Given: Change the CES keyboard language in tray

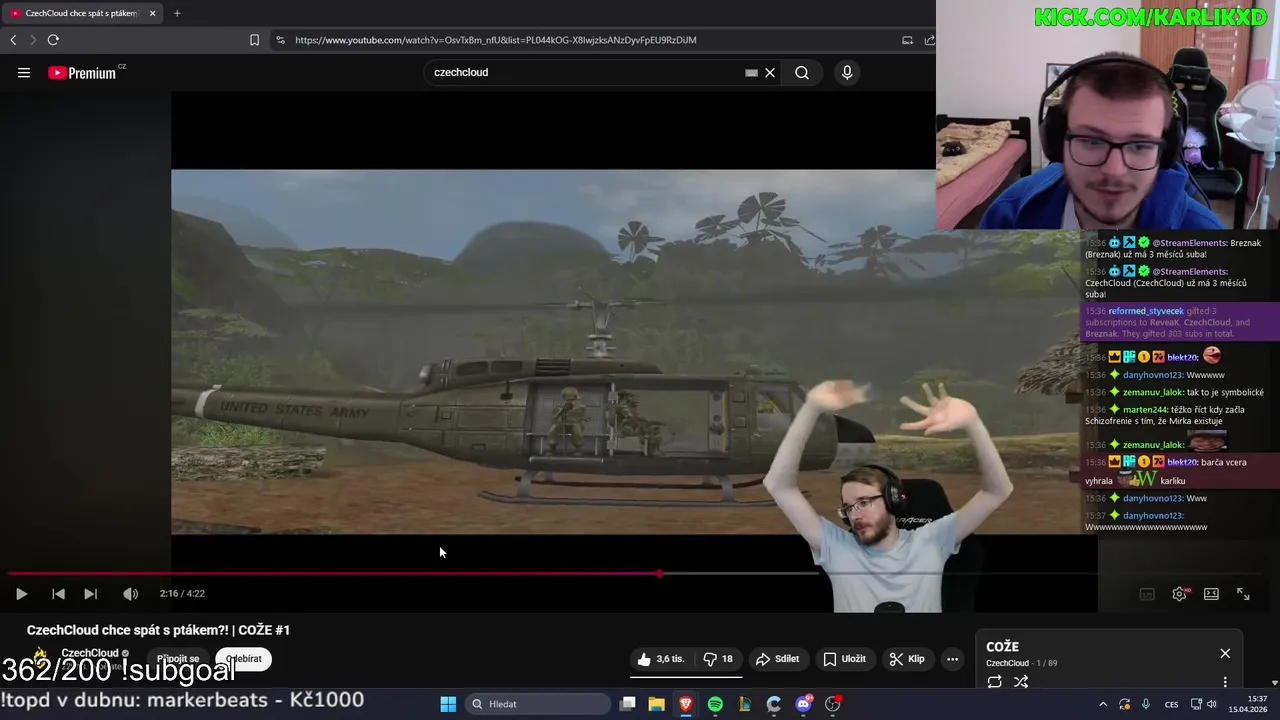Looking at the screenshot, I should pos(1172,704).
